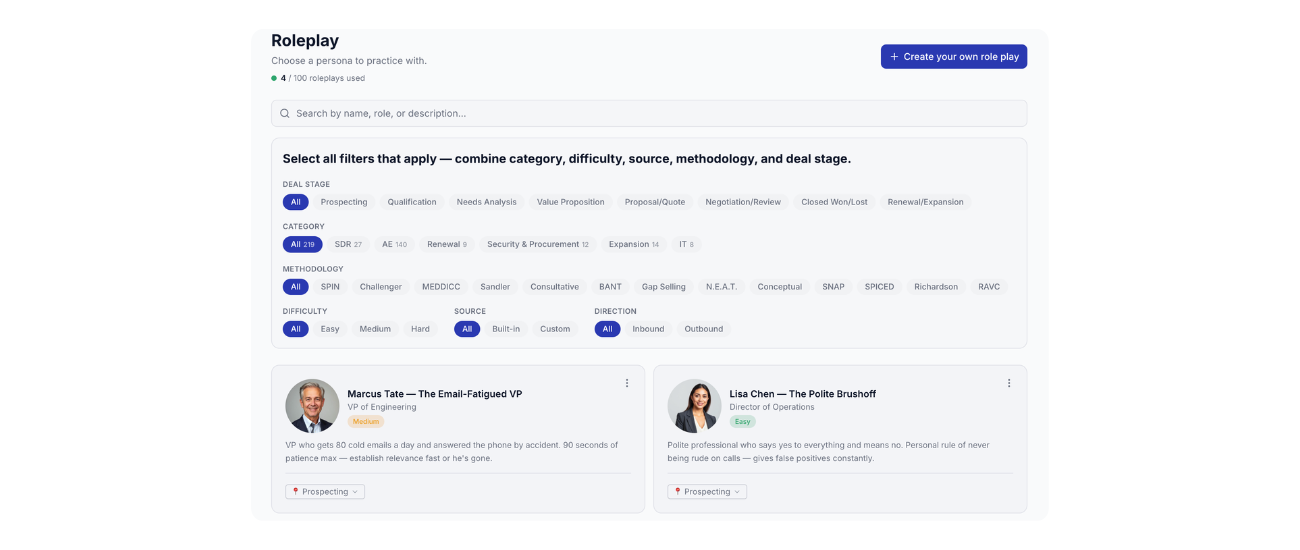
Task: Select All under Source
Action: pyautogui.click(x=467, y=329)
